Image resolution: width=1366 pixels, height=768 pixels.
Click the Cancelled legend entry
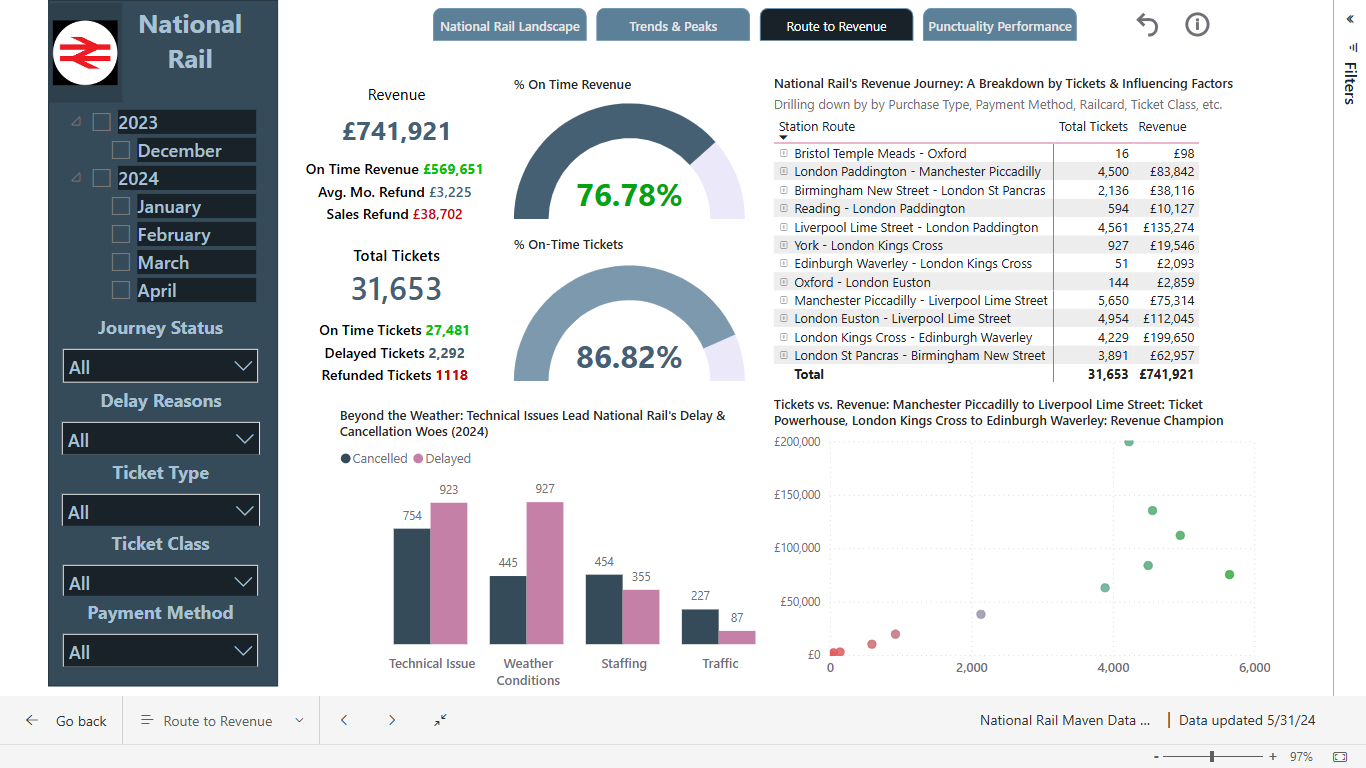(x=374, y=458)
